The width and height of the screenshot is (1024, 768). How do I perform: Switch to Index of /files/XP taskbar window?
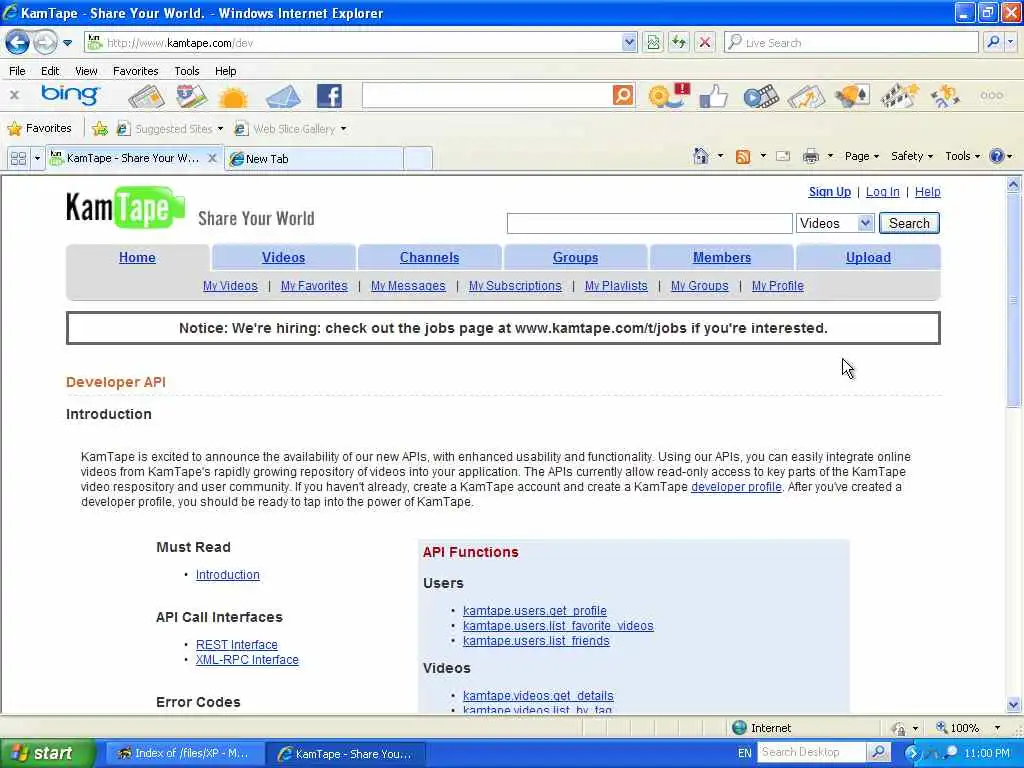(184, 753)
